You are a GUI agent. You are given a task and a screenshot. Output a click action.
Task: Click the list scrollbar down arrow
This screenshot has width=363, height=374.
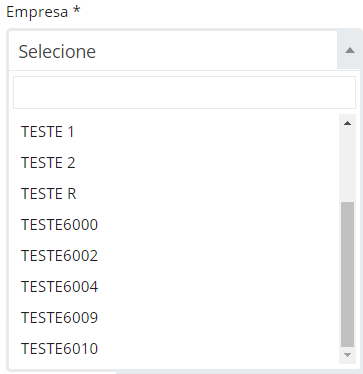coord(347,355)
